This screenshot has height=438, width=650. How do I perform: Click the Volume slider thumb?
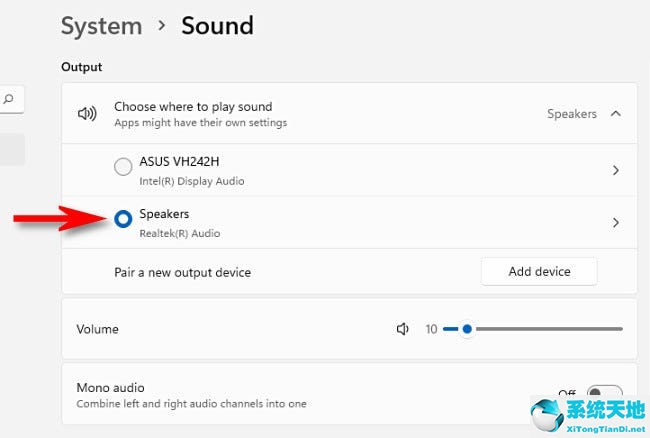click(467, 329)
